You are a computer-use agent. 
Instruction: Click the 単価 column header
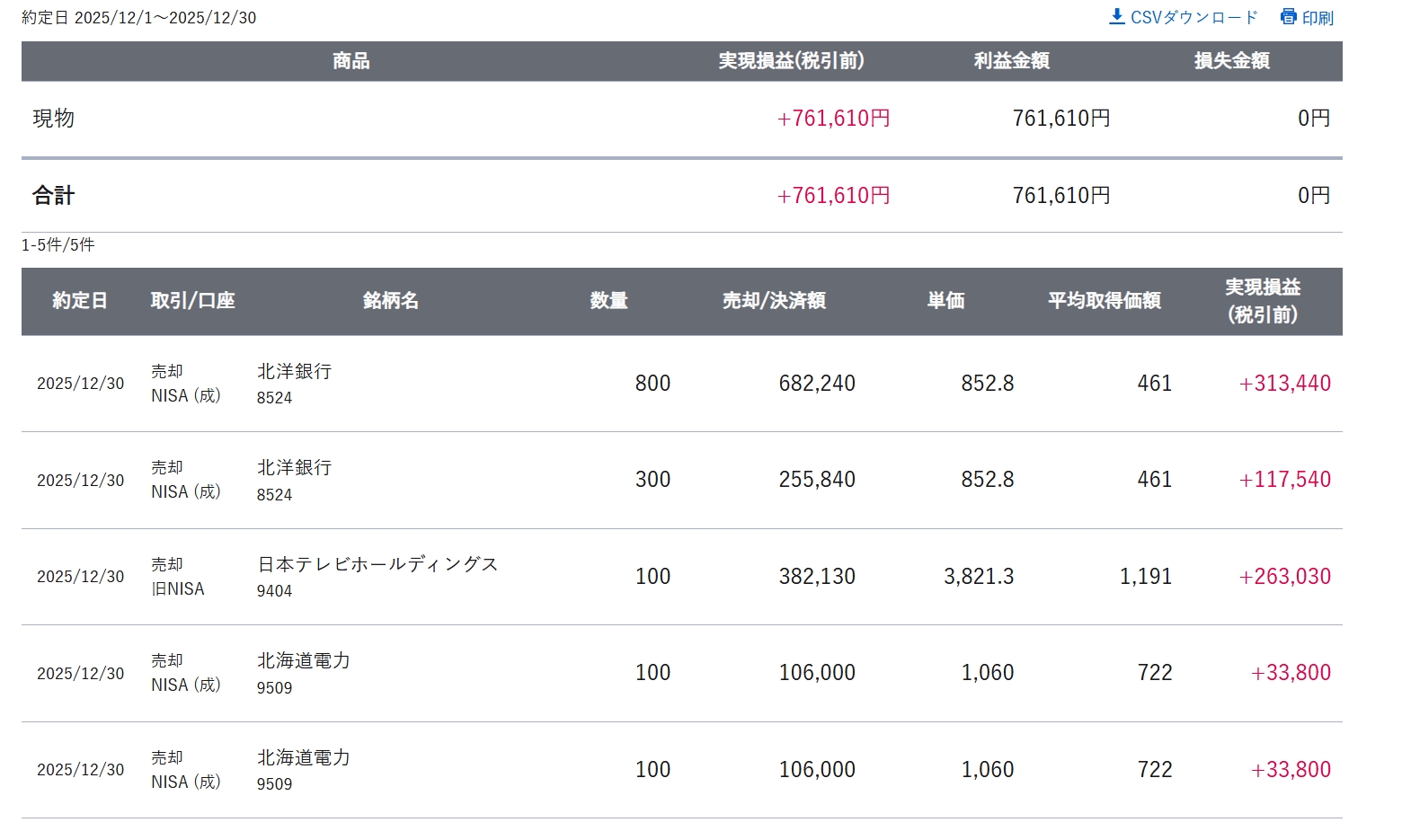(x=945, y=301)
